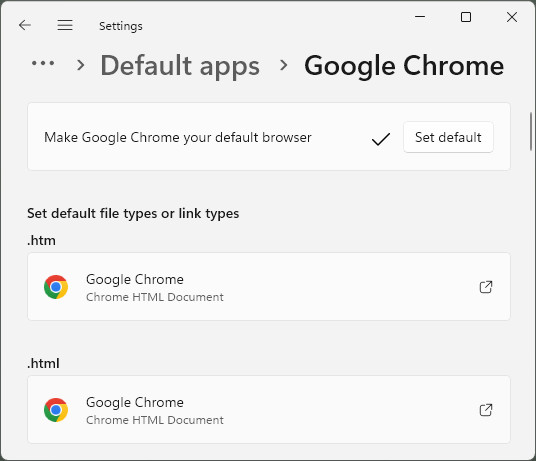Expand the breadcrumb ellipsis
The height and width of the screenshot is (461, 536).
(43, 63)
